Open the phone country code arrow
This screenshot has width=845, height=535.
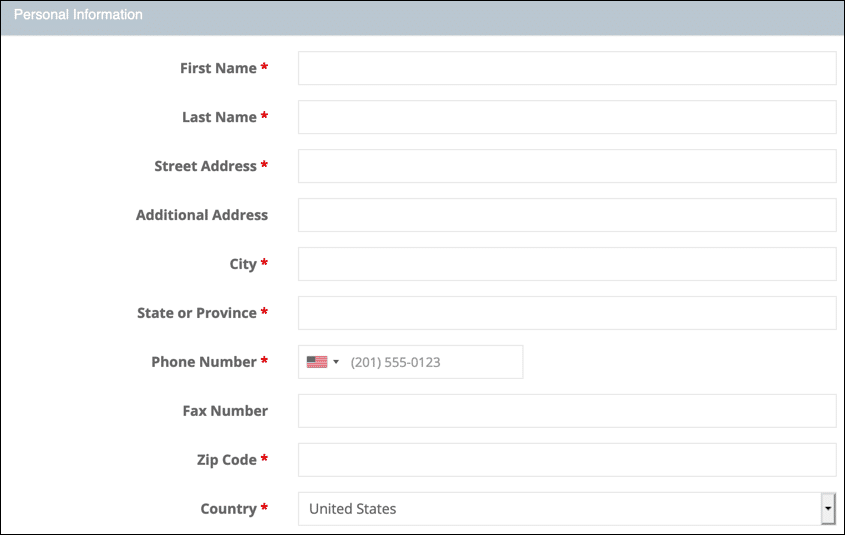[x=336, y=362]
